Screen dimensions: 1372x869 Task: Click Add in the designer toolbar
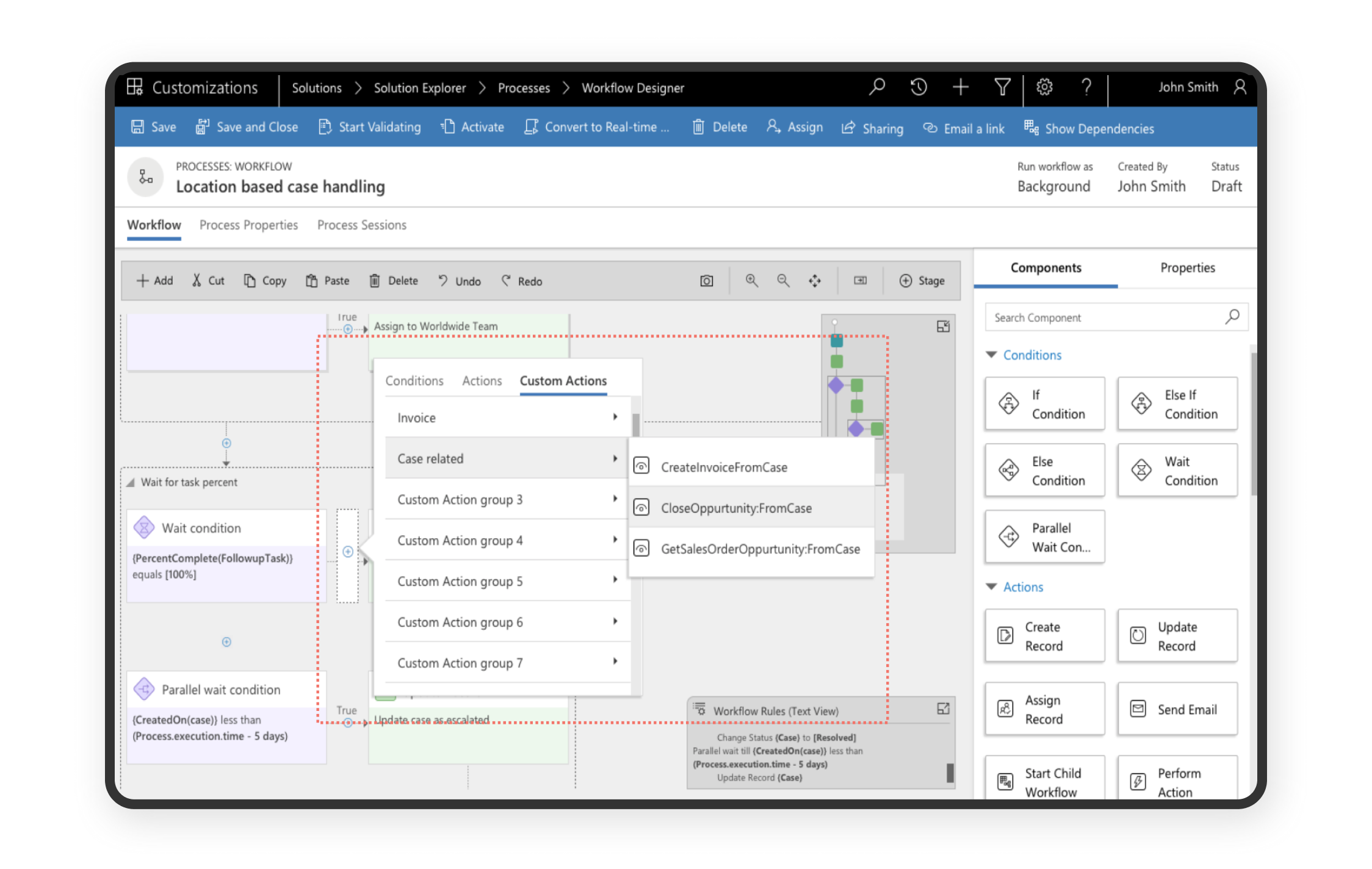(x=154, y=281)
